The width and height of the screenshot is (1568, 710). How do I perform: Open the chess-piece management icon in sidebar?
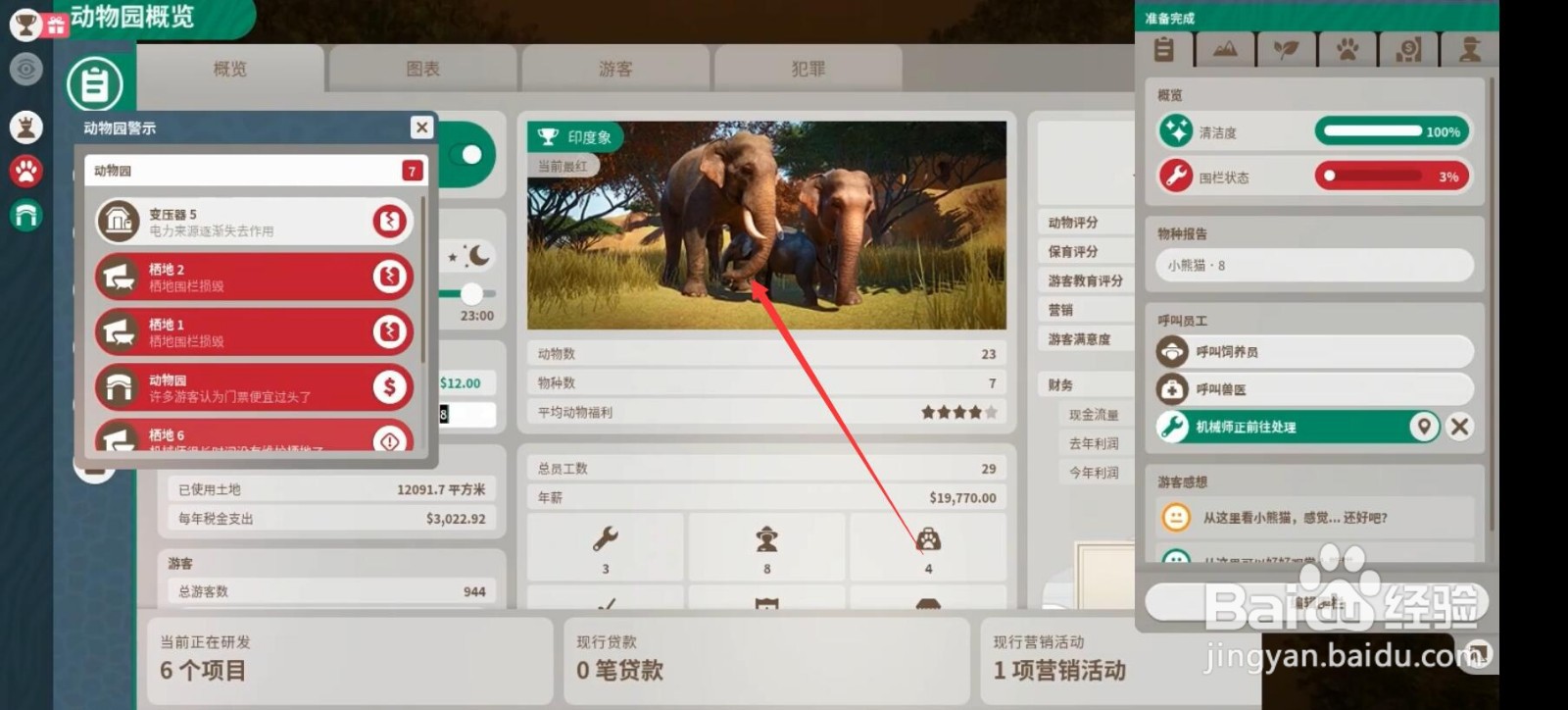(x=26, y=126)
